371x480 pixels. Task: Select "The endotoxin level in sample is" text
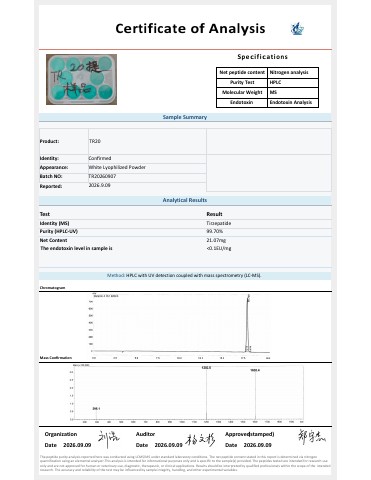pyautogui.click(x=76, y=248)
